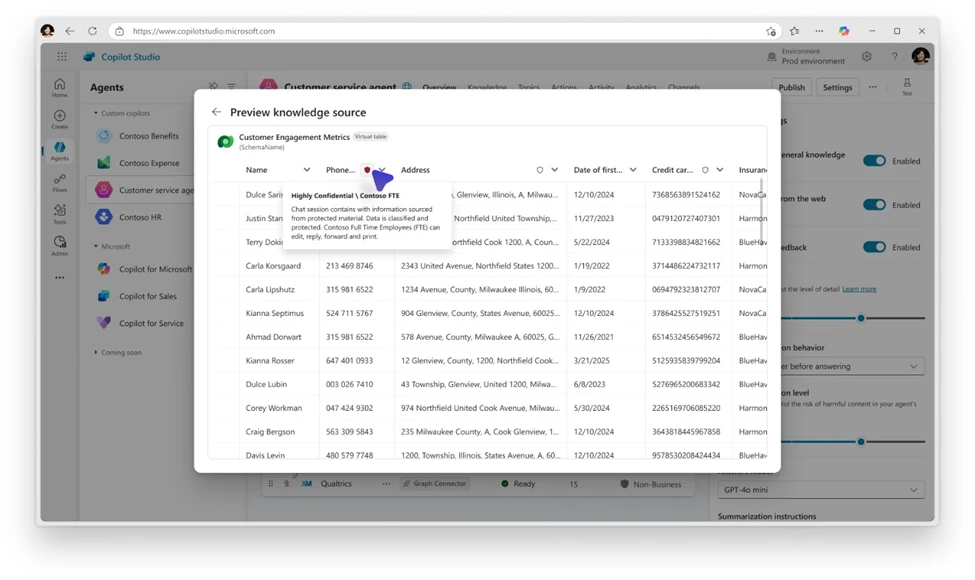Open the Admin icon in the sidebar
Image resolution: width=975 pixels, height=580 pixels.
point(59,242)
